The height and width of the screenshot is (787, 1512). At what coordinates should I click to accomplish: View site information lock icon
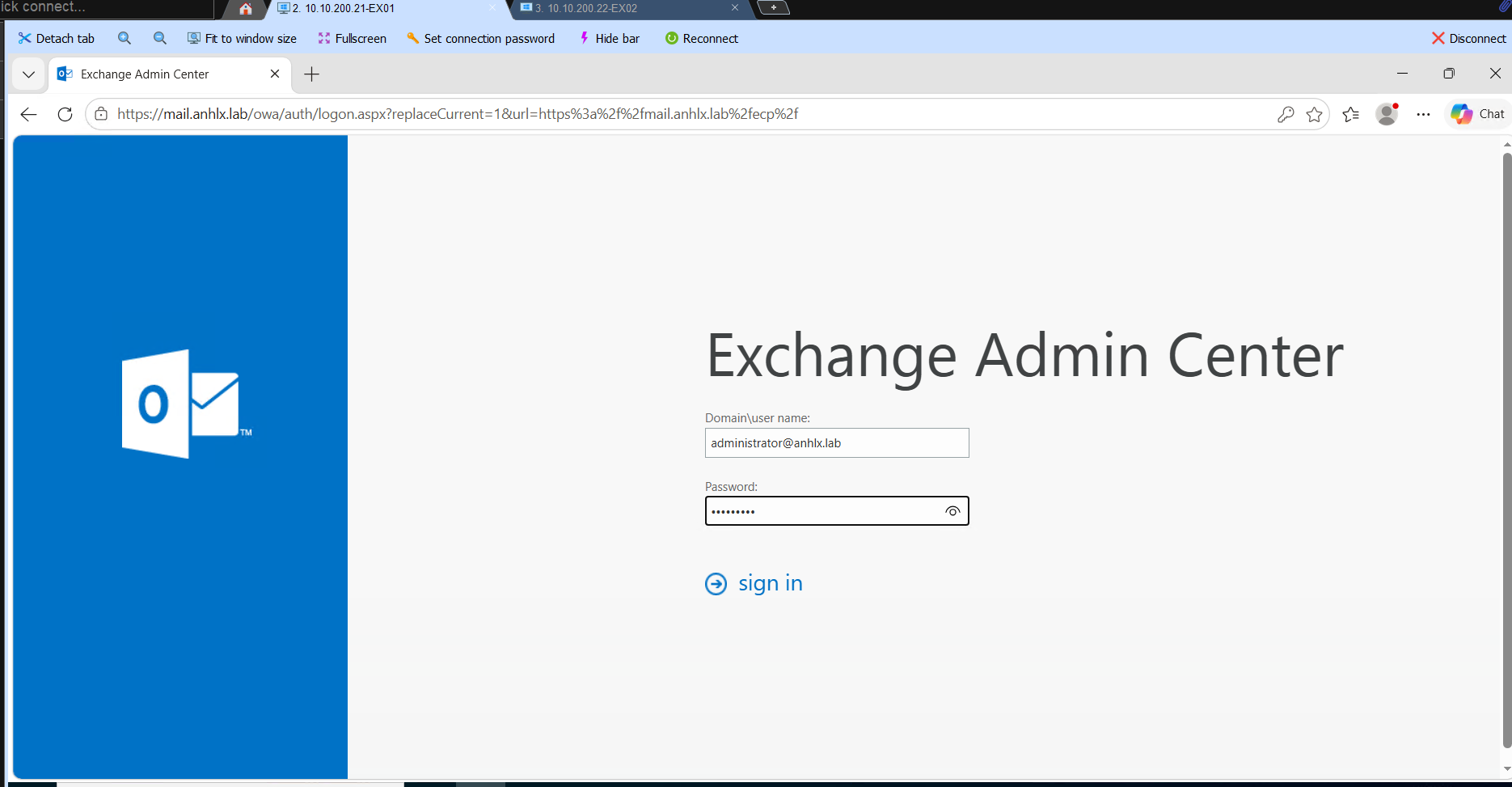(101, 114)
